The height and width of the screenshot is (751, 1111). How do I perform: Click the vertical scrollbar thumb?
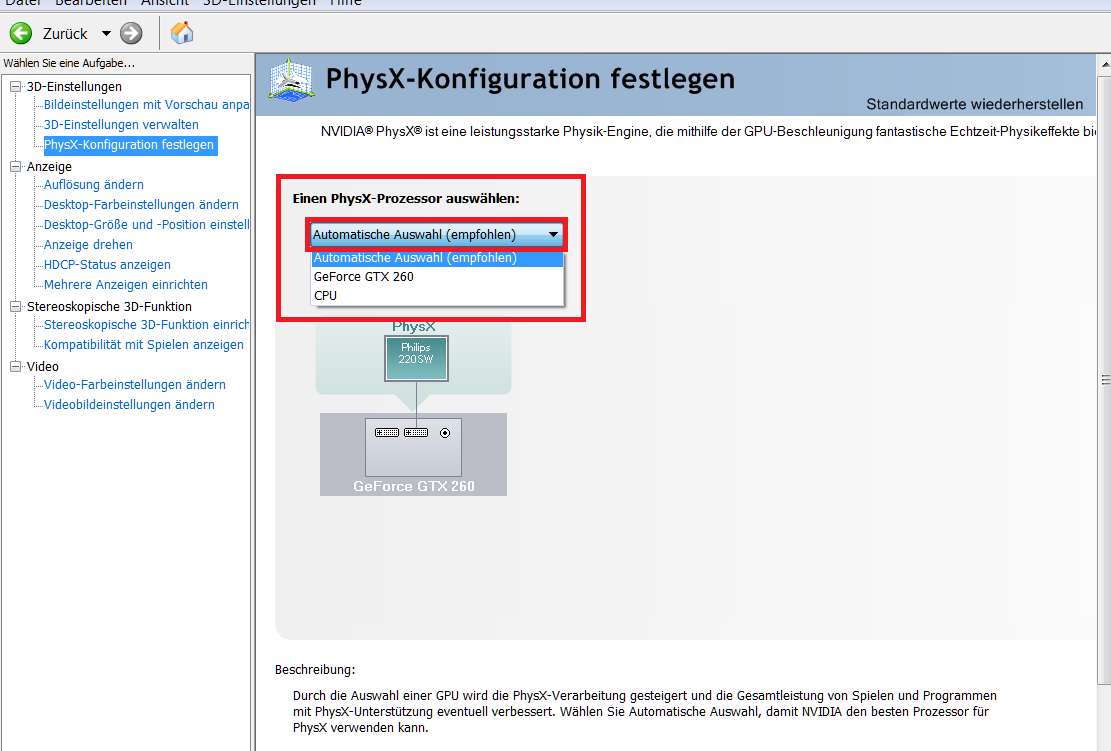(x=1104, y=379)
